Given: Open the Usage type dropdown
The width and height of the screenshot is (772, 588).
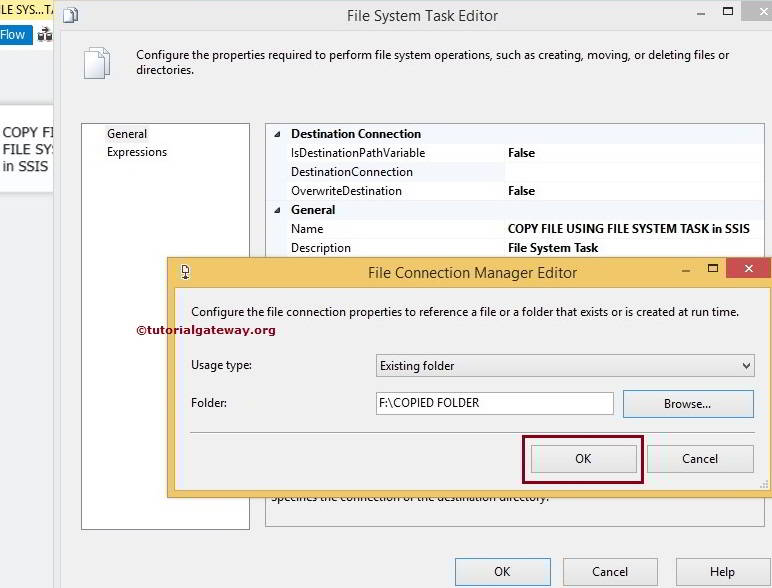Looking at the screenshot, I should click(565, 365).
